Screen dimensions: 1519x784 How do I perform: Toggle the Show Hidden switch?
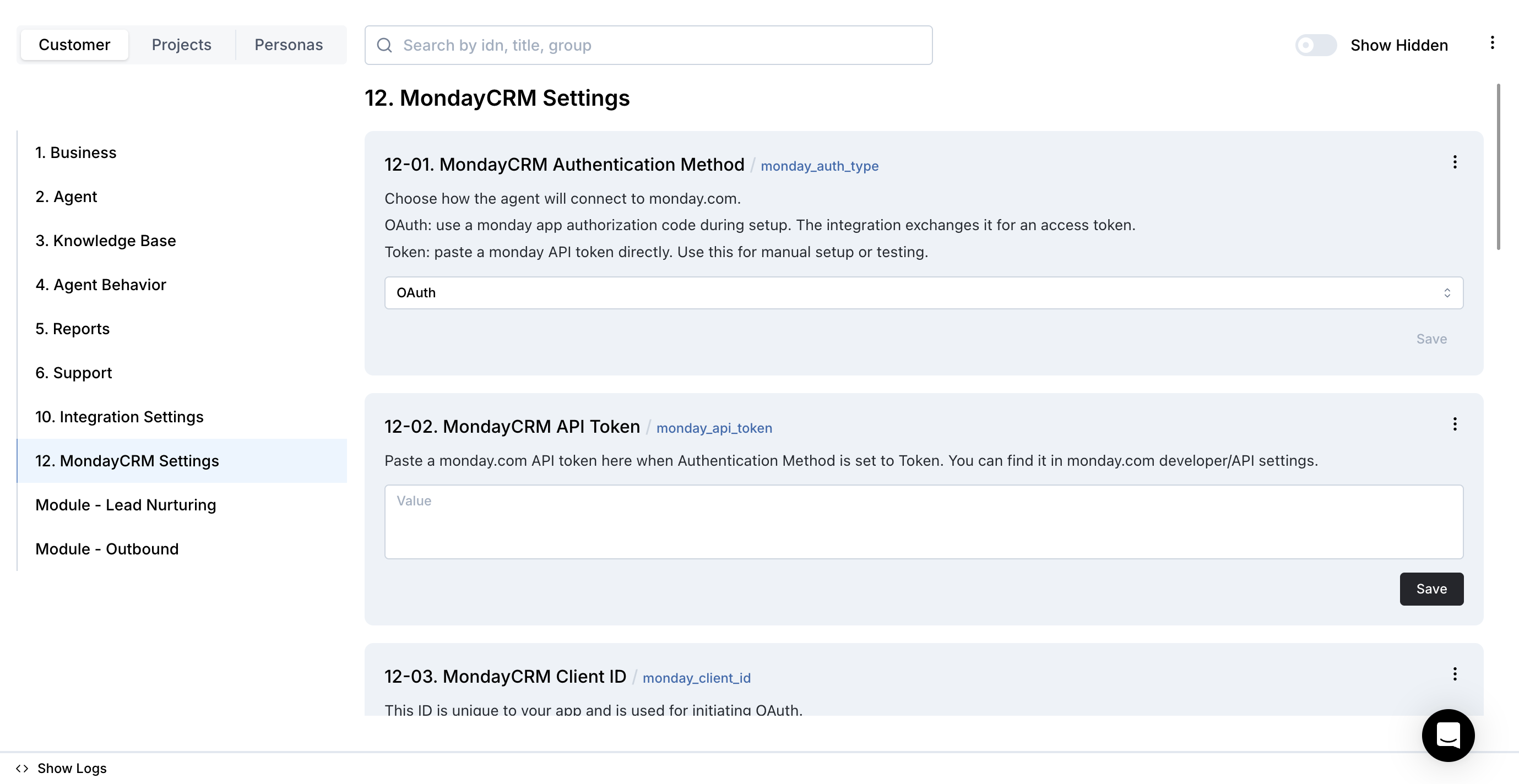coord(1316,45)
